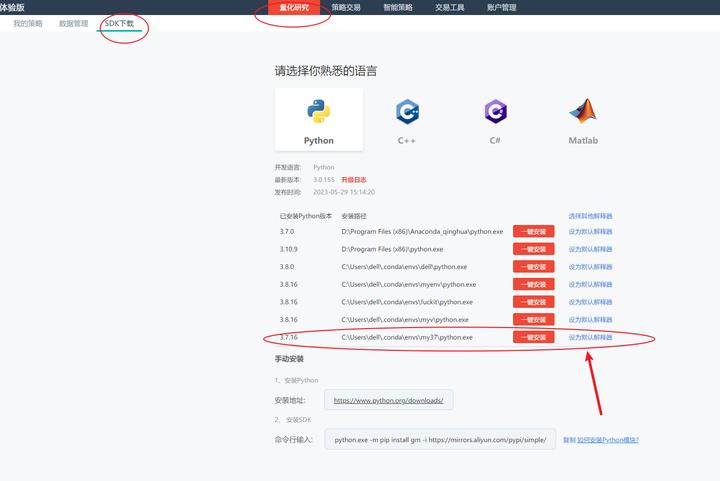Set Python 3.7.0 as default interpreter

[x=591, y=231]
